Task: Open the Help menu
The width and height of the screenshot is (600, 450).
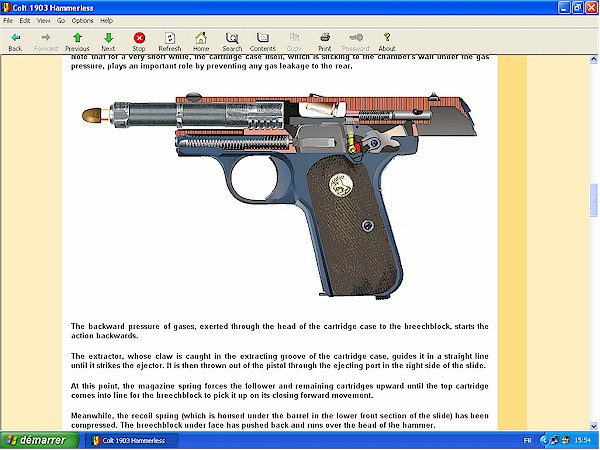Action: pos(106,21)
